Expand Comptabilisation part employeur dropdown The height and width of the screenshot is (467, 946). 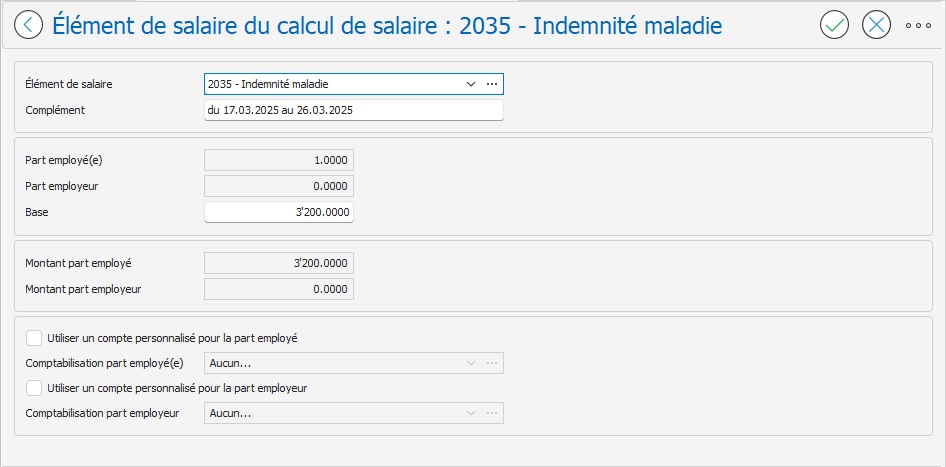(x=471, y=413)
